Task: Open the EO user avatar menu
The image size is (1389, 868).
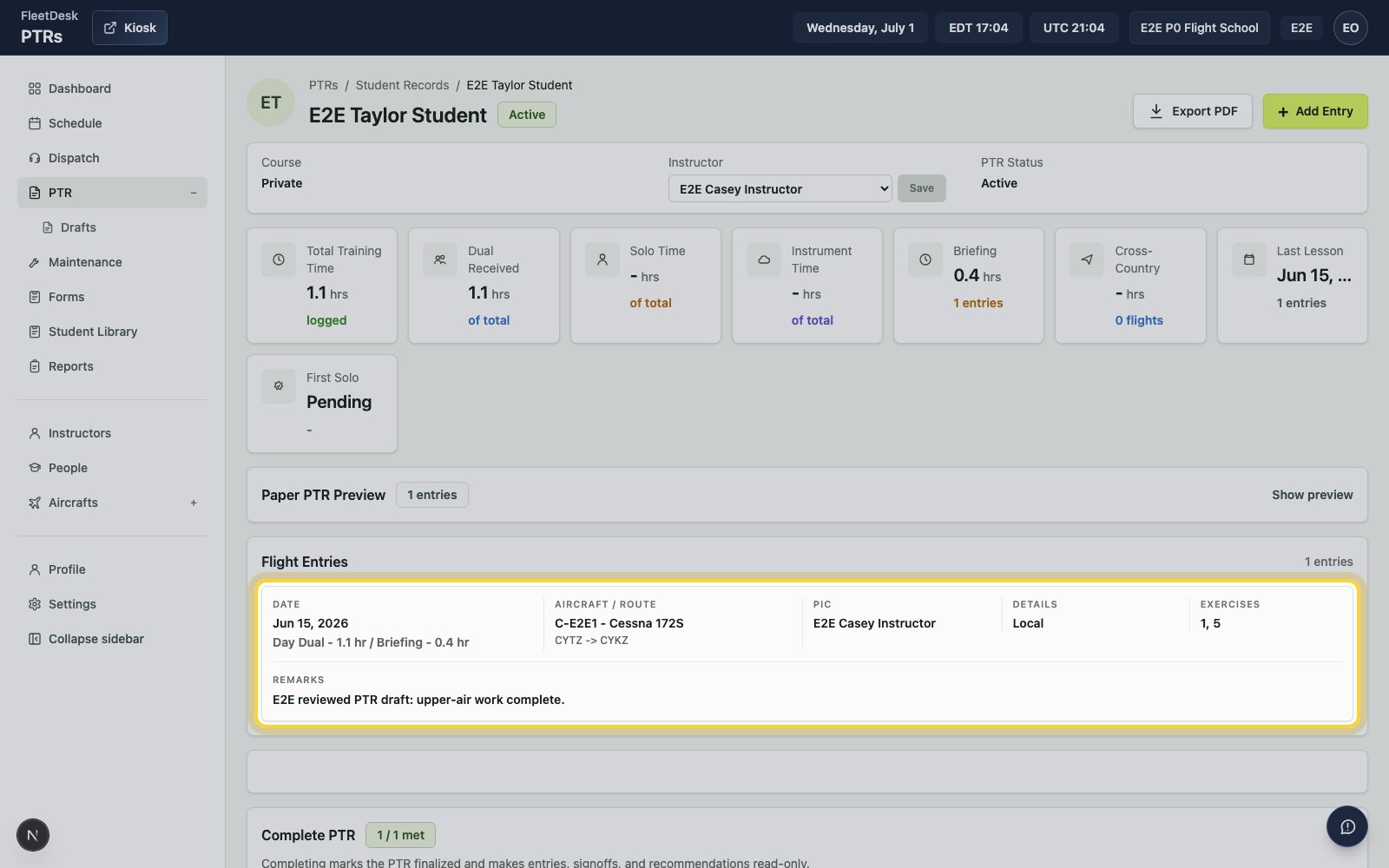Action: 1351,28
